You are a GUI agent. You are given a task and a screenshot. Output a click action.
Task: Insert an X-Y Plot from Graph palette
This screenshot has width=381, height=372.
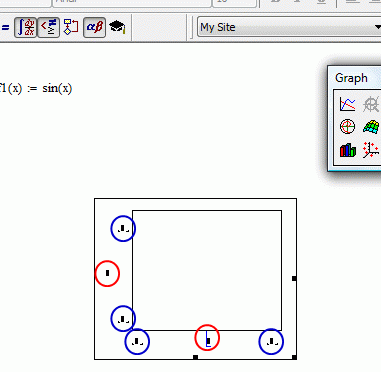347,104
